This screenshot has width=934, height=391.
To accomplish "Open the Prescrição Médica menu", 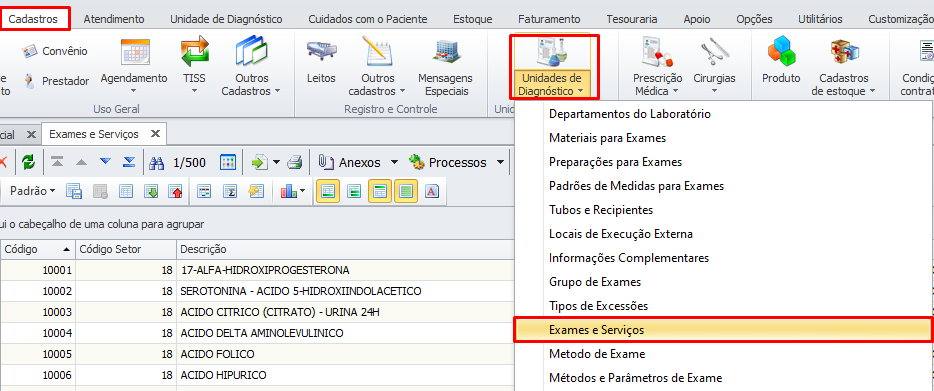I will [658, 66].
